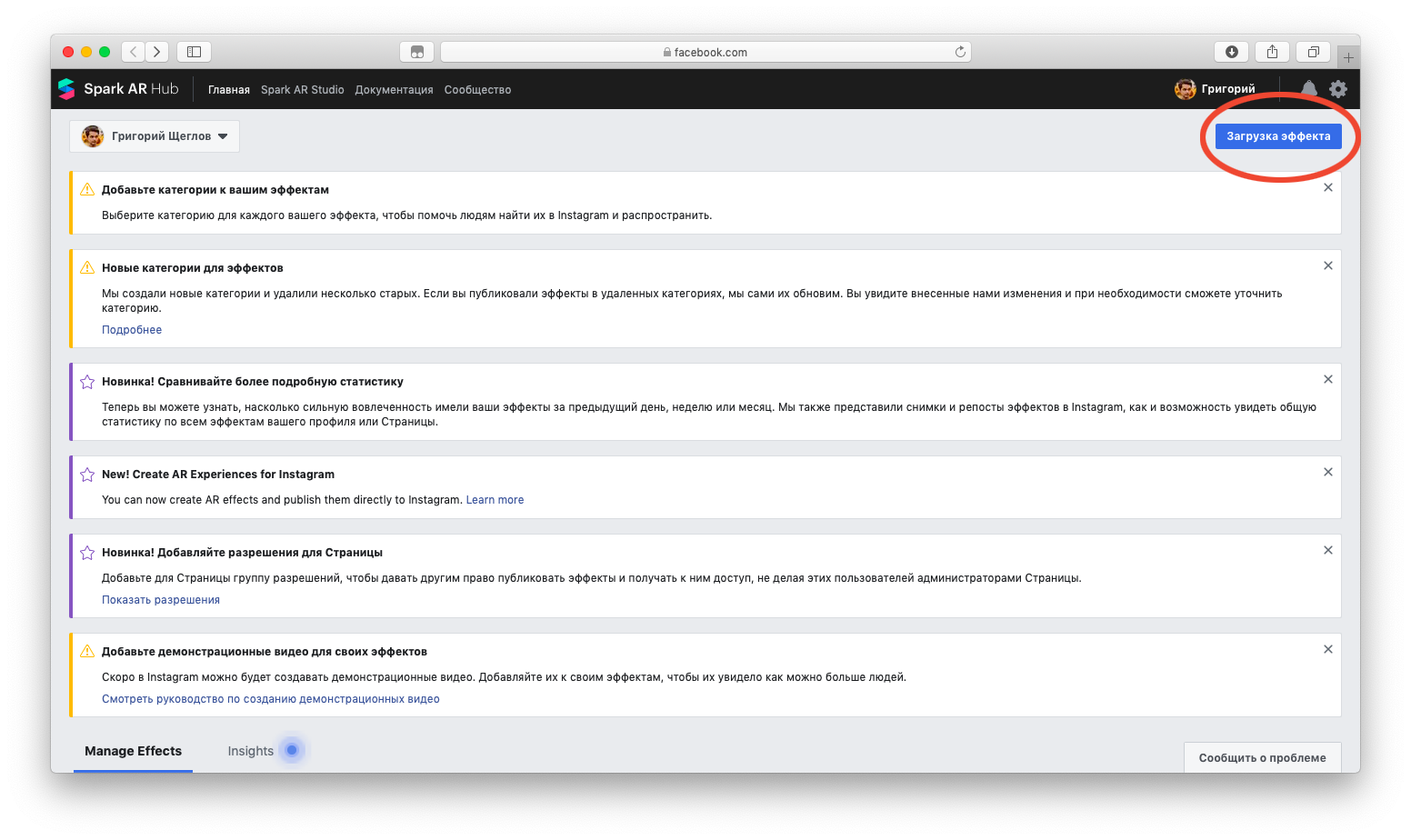Open Сообщество menu item
Image resolution: width=1411 pixels, height=840 pixels.
click(x=477, y=90)
